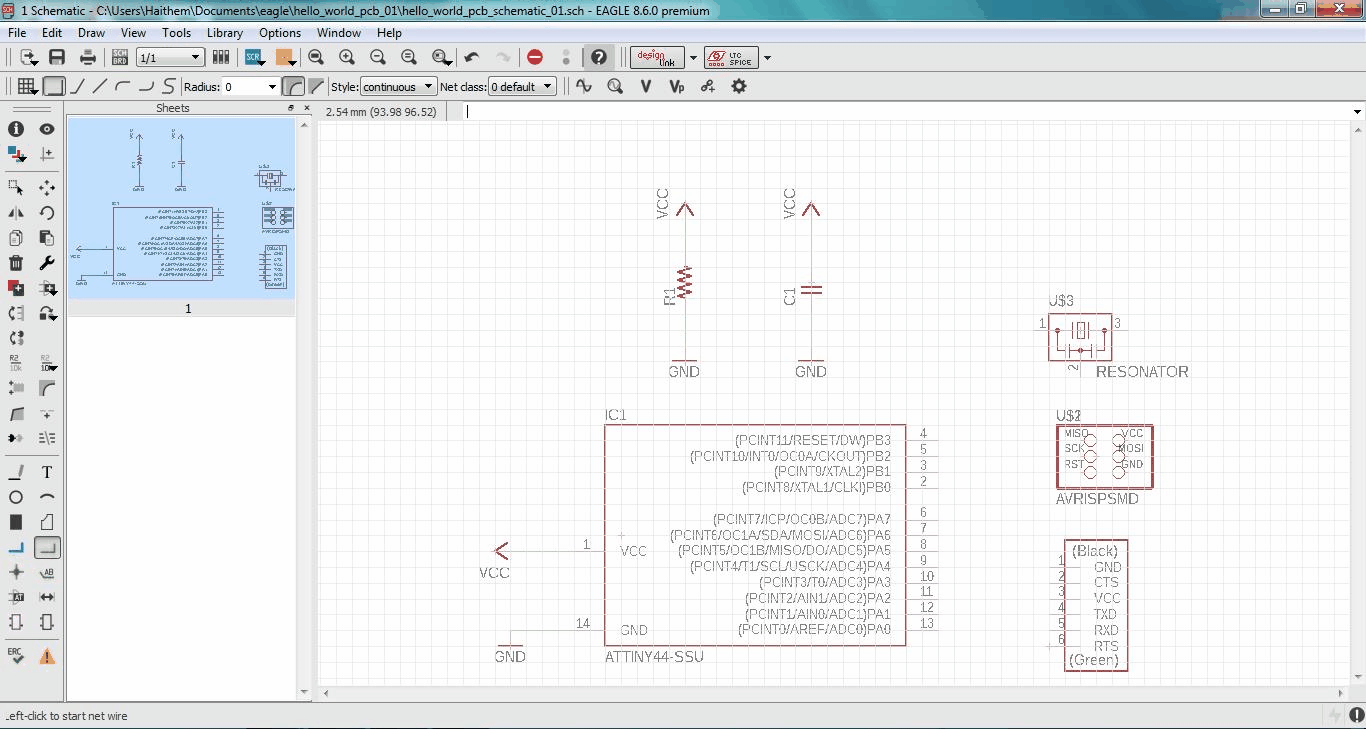The height and width of the screenshot is (729, 1366).
Task: Click the LTC Spice button
Action: [732, 58]
